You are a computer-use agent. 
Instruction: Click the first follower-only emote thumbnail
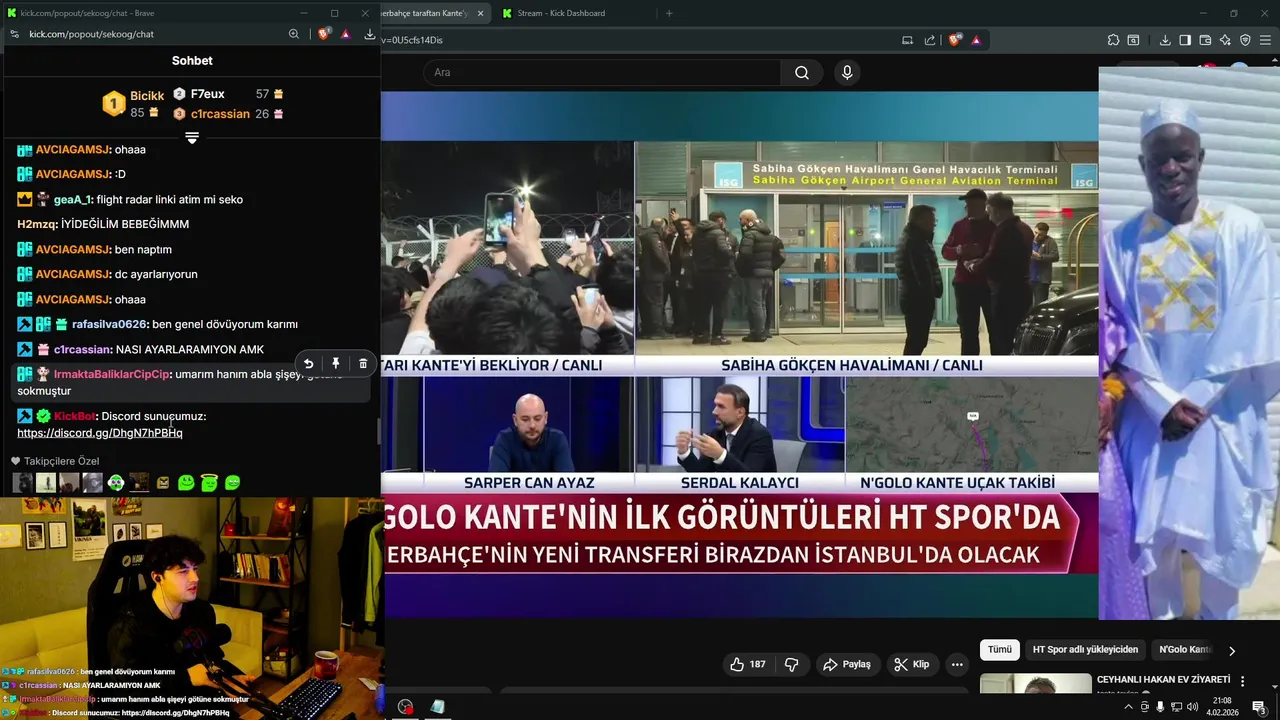(22, 483)
